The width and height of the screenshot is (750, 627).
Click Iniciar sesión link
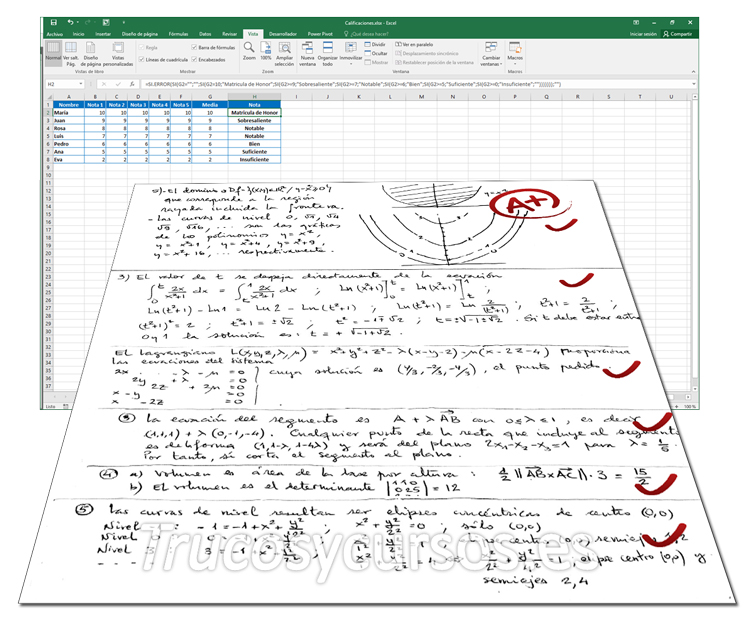tap(643, 33)
